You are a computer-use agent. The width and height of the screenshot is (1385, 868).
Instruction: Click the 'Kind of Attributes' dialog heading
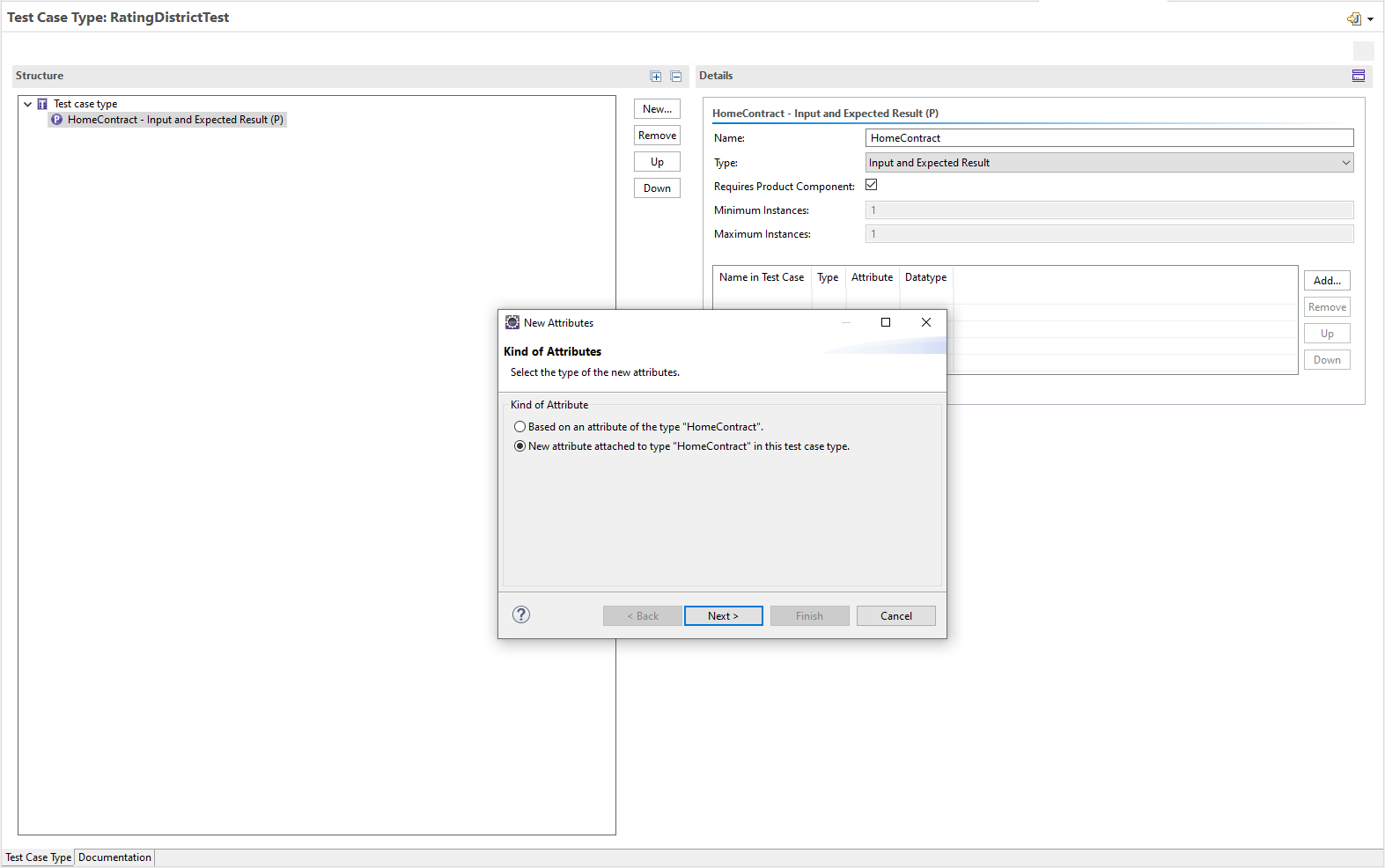tap(552, 351)
